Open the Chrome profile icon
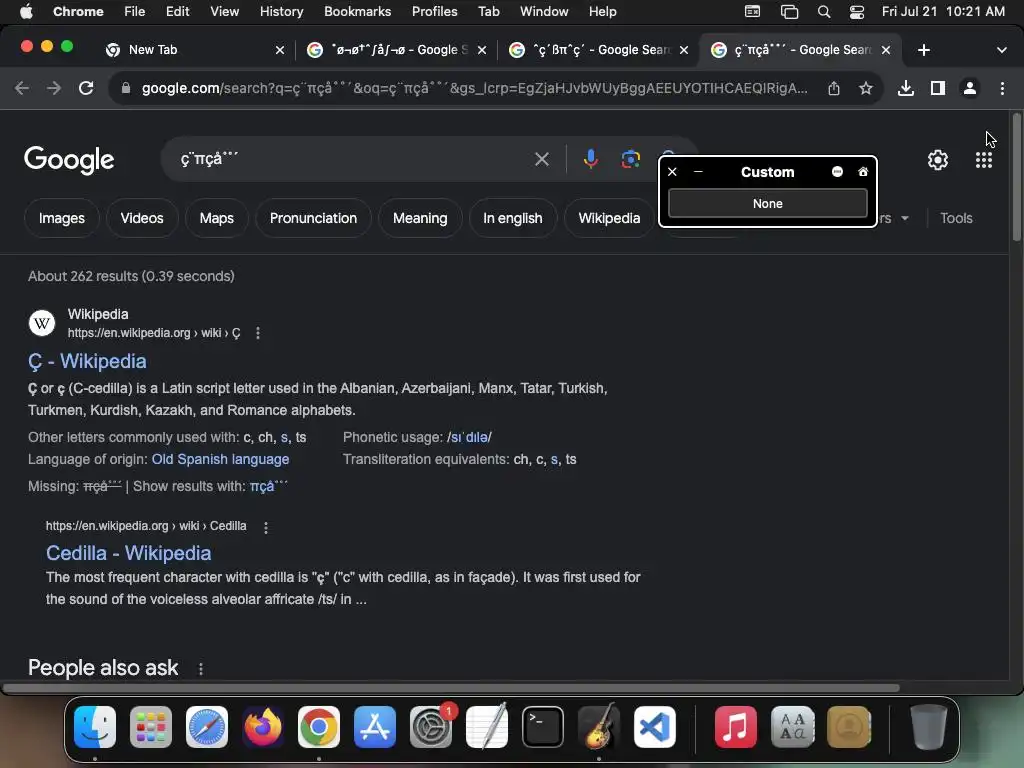The width and height of the screenshot is (1024, 768). [x=970, y=88]
